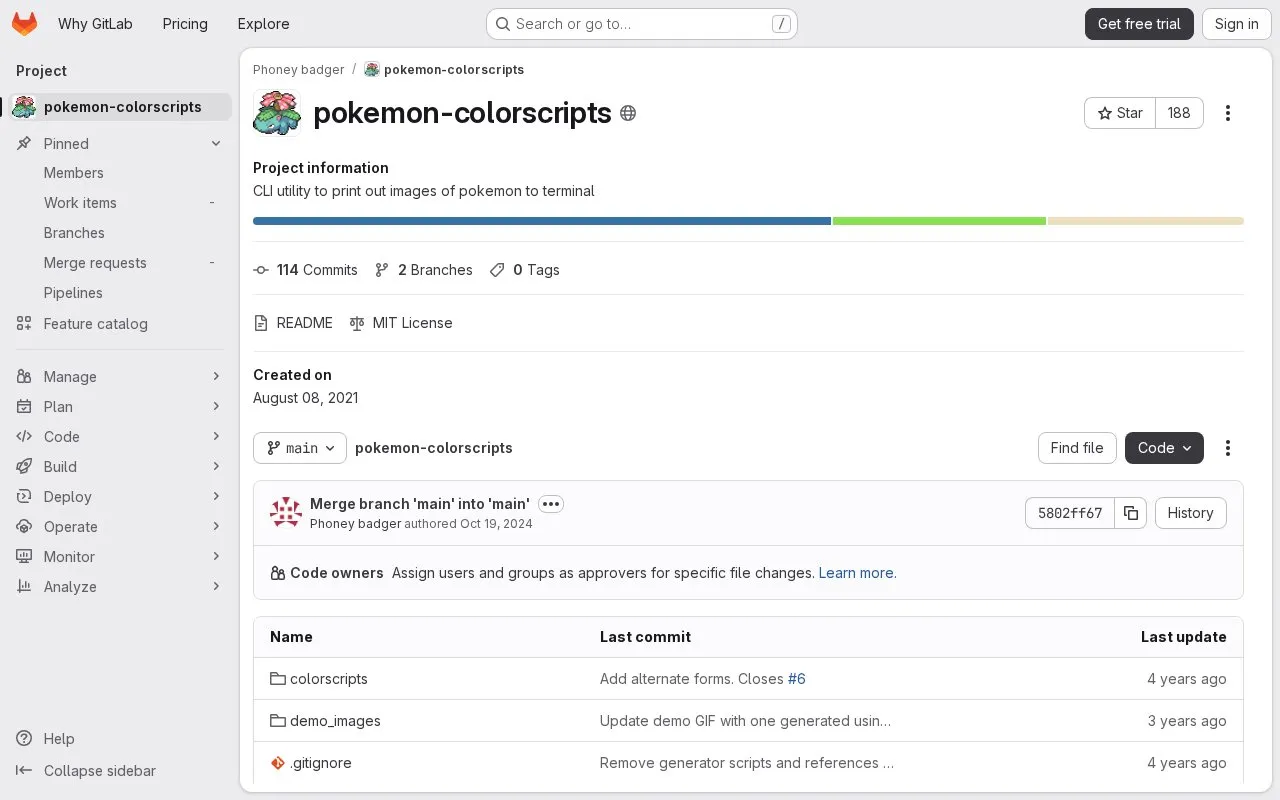
Task: Expand the Code sidebar section
Action: click(120, 437)
